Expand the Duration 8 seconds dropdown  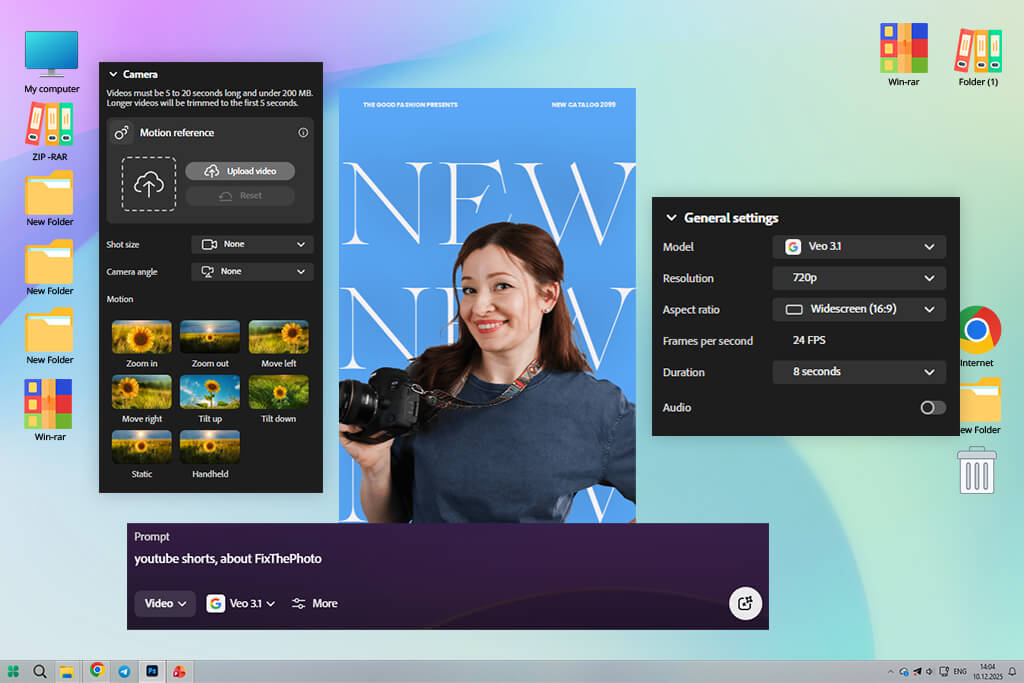click(859, 372)
